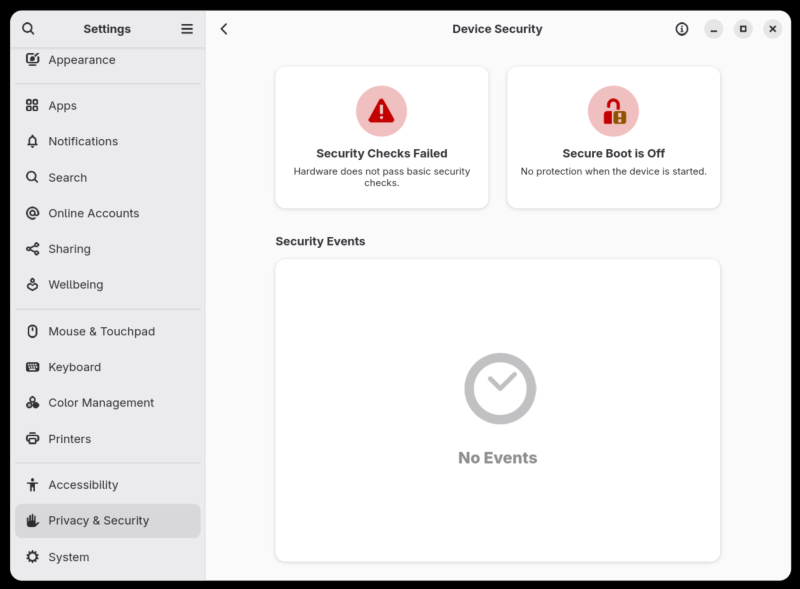Open the Security Checks Failed card

point(381,136)
